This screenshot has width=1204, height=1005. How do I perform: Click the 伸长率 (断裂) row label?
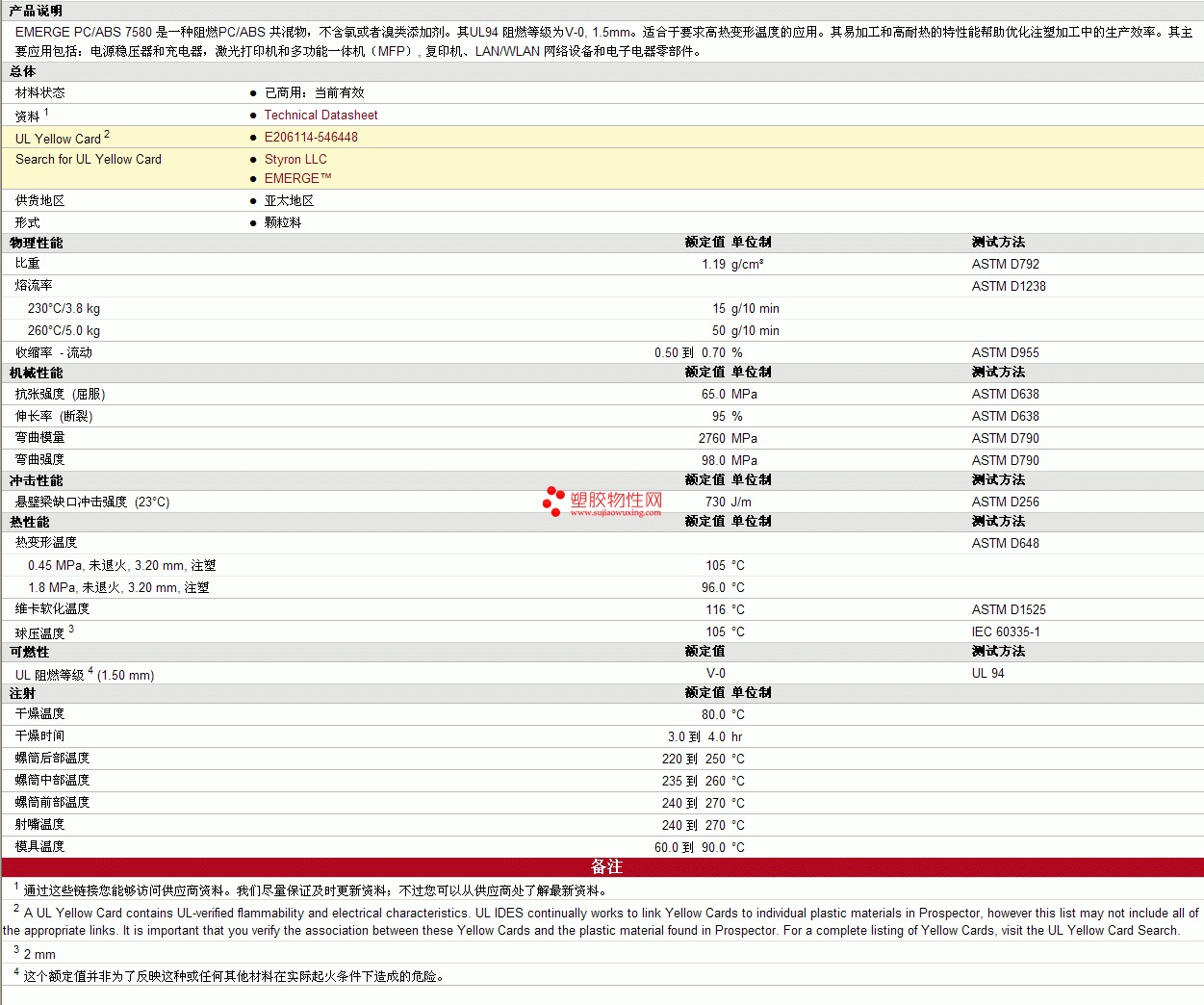click(x=54, y=416)
